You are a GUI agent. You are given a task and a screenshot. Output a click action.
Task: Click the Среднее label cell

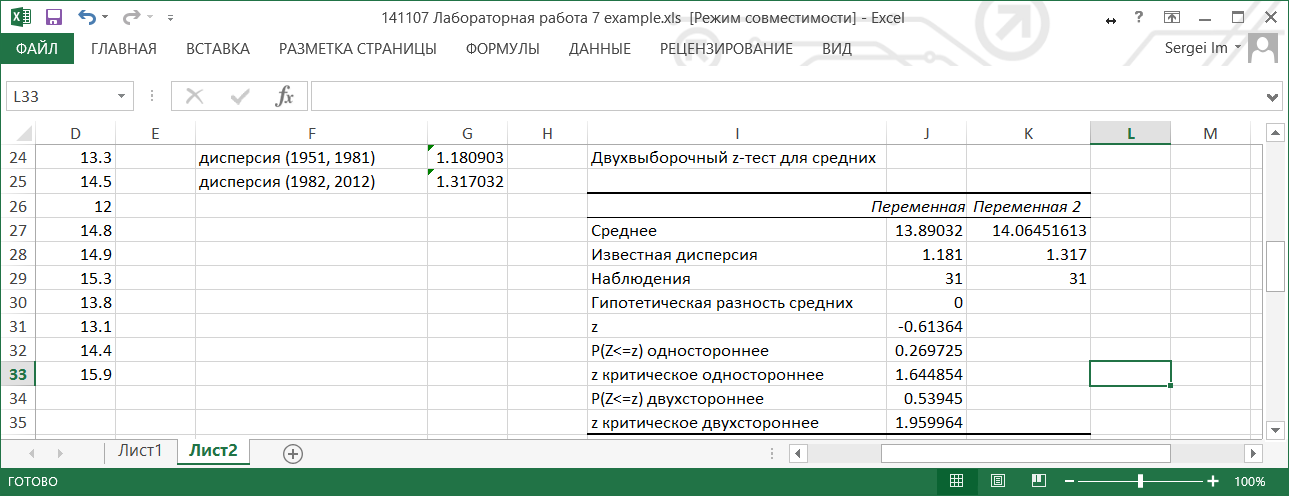tap(737, 230)
